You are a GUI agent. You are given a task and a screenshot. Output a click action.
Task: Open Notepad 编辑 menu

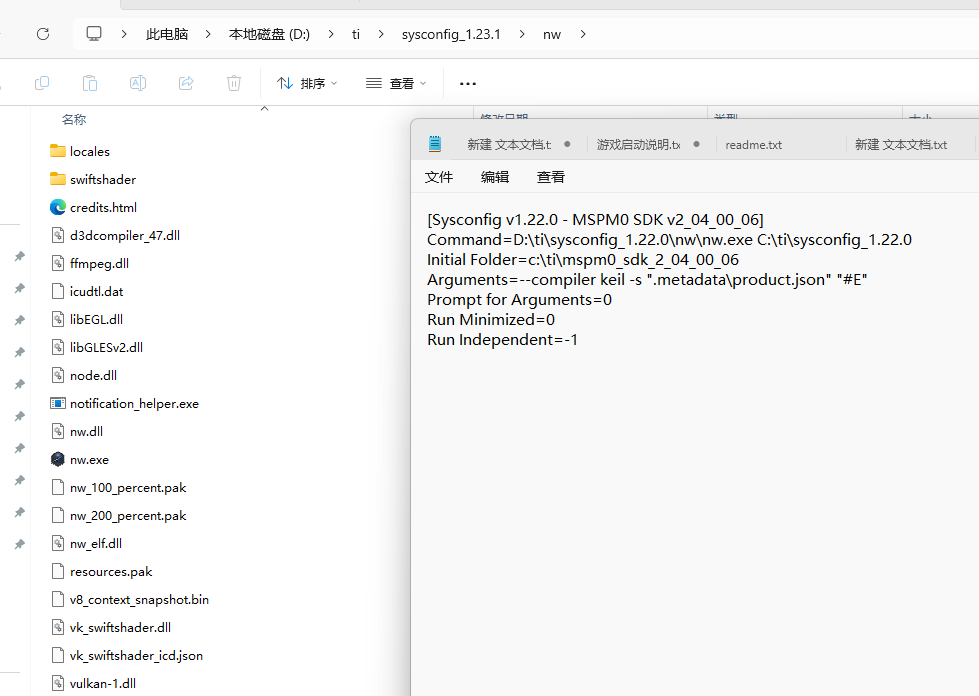pyautogui.click(x=495, y=177)
